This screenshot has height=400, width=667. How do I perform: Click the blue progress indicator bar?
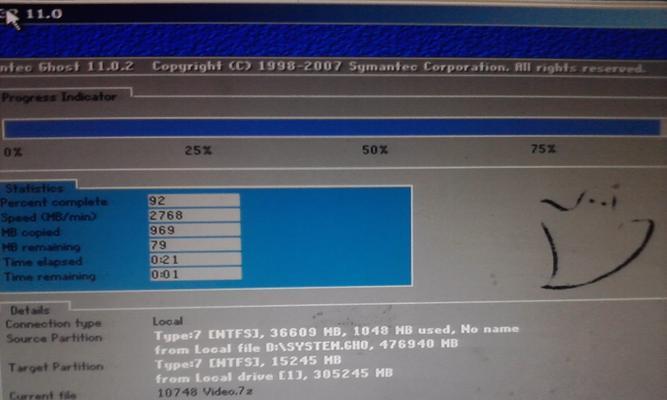[x=332, y=128]
